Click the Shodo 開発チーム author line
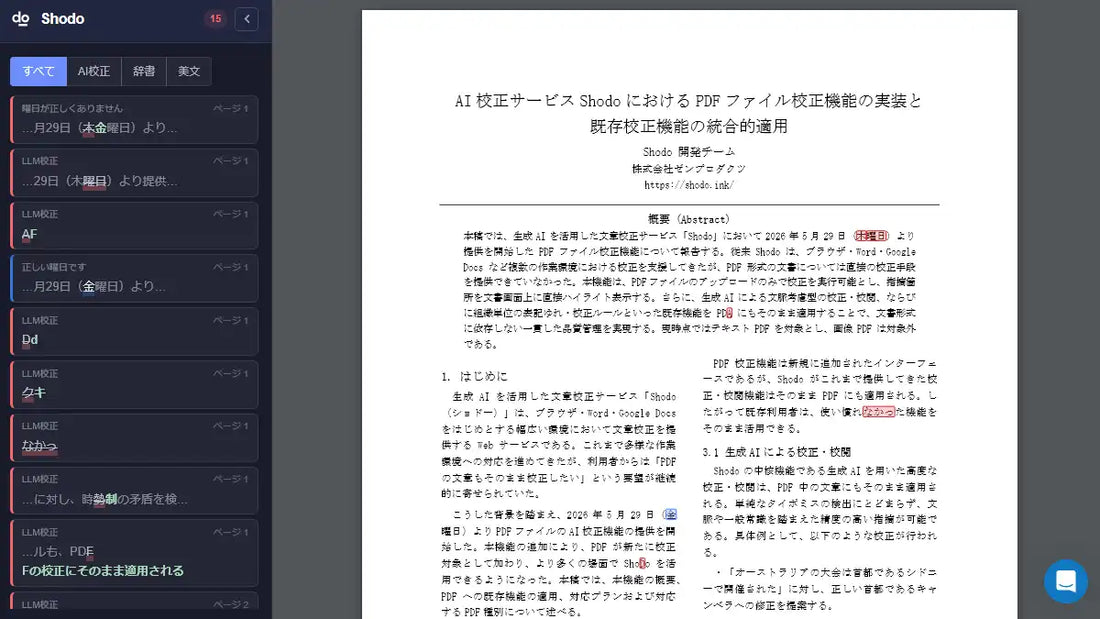Screen dimensions: 1100x619 [689, 152]
